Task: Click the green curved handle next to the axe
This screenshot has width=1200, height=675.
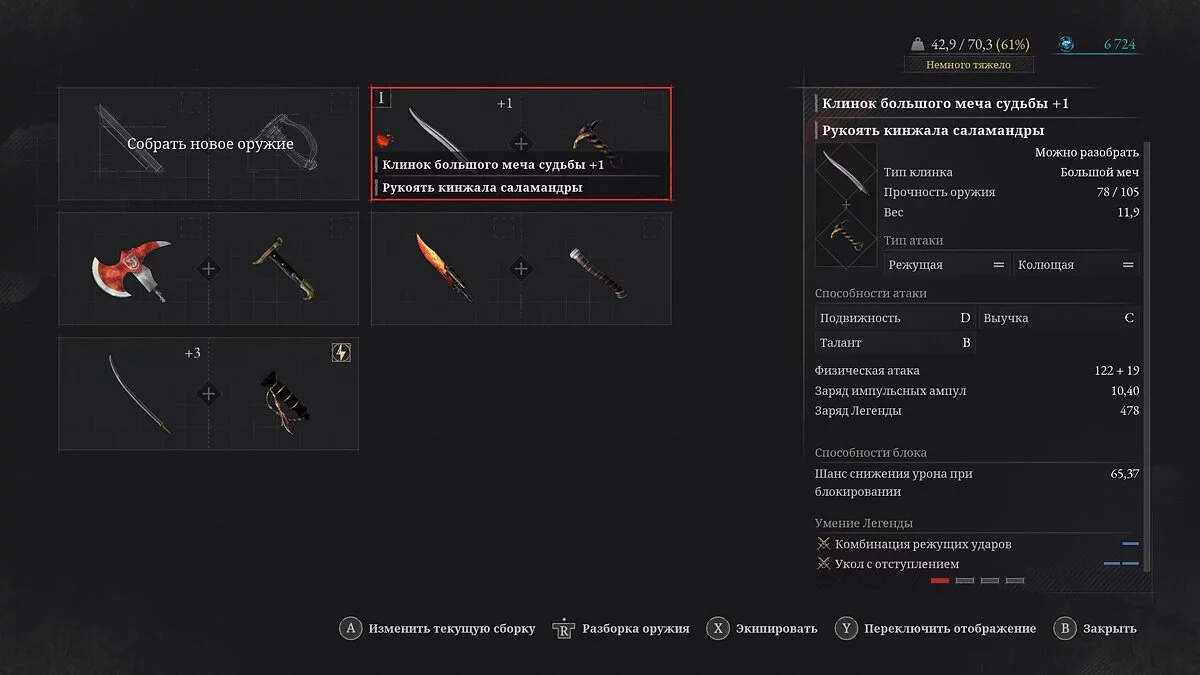Action: [285, 268]
